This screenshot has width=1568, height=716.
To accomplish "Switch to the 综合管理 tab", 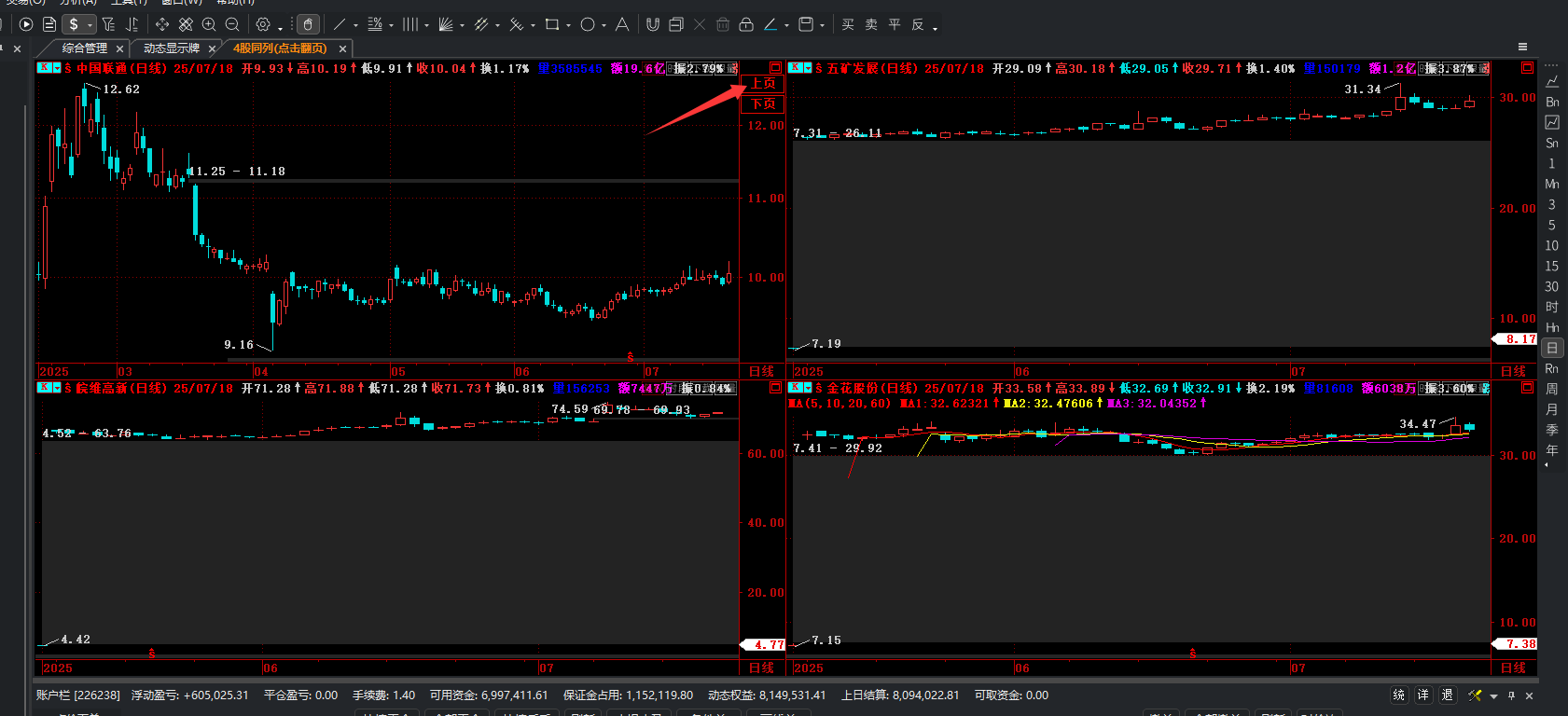I will coord(84,48).
